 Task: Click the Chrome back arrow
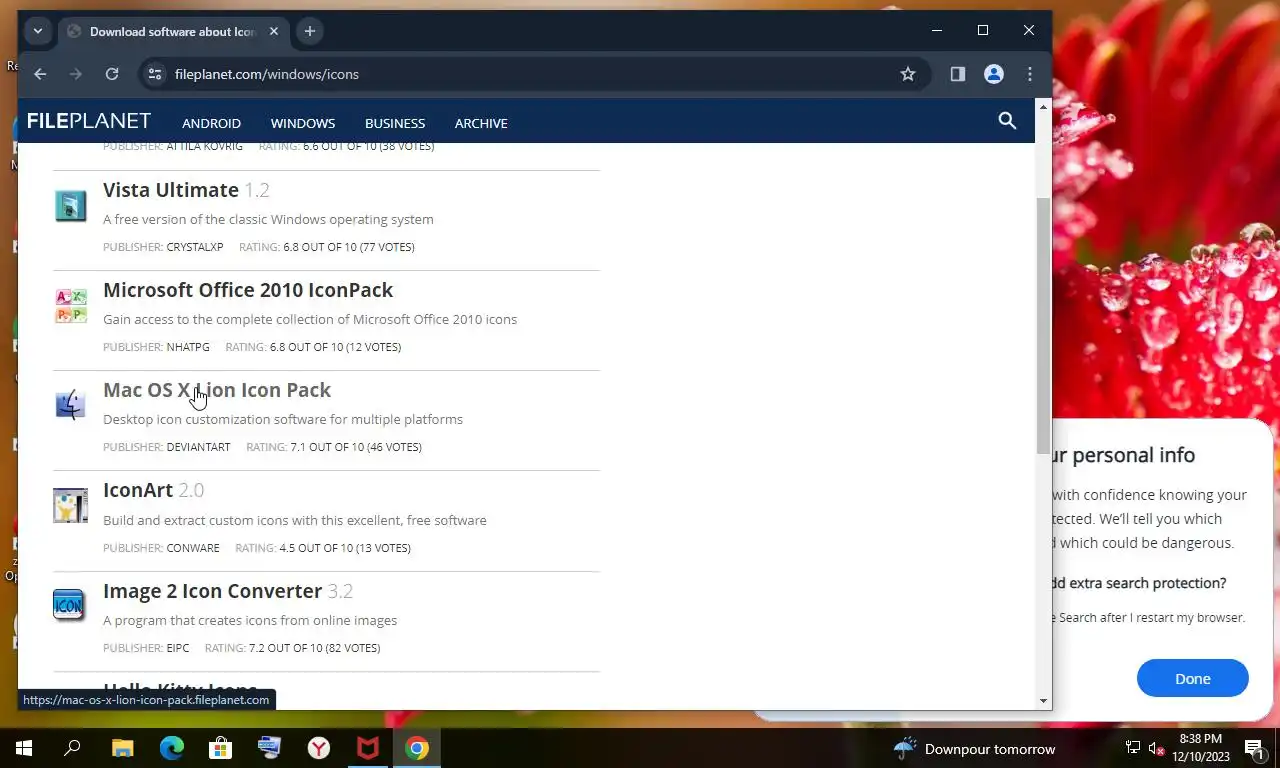click(x=40, y=74)
